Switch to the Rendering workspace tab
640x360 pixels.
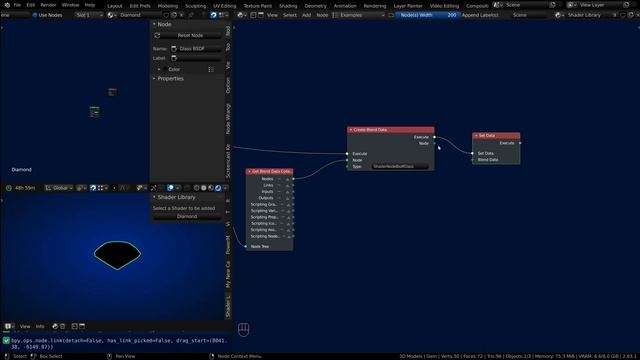pos(375,6)
